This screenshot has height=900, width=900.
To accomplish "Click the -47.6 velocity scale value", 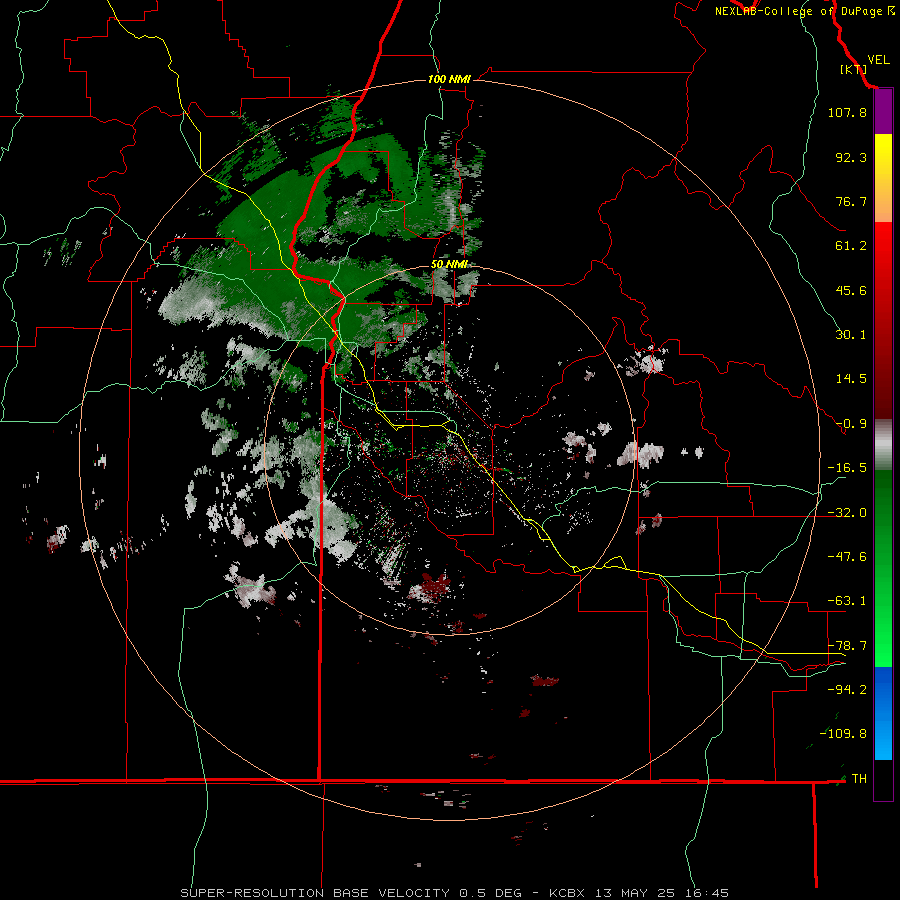I will (x=847, y=557).
